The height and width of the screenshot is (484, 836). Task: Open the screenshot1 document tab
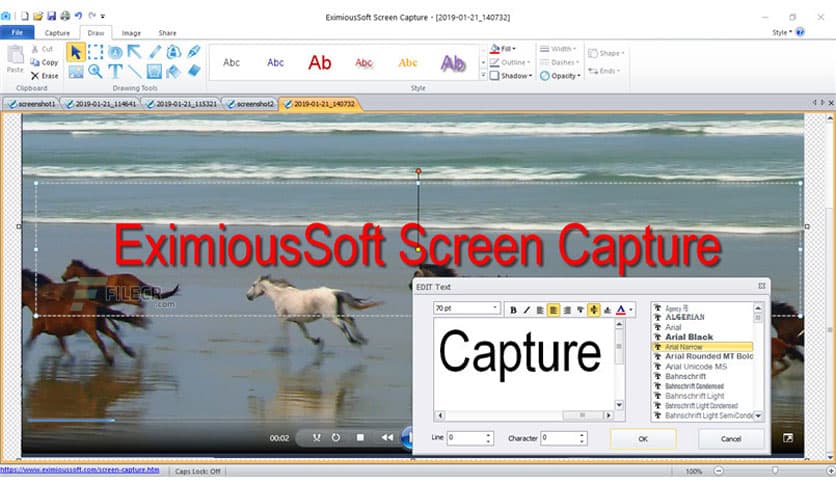pyautogui.click(x=32, y=104)
